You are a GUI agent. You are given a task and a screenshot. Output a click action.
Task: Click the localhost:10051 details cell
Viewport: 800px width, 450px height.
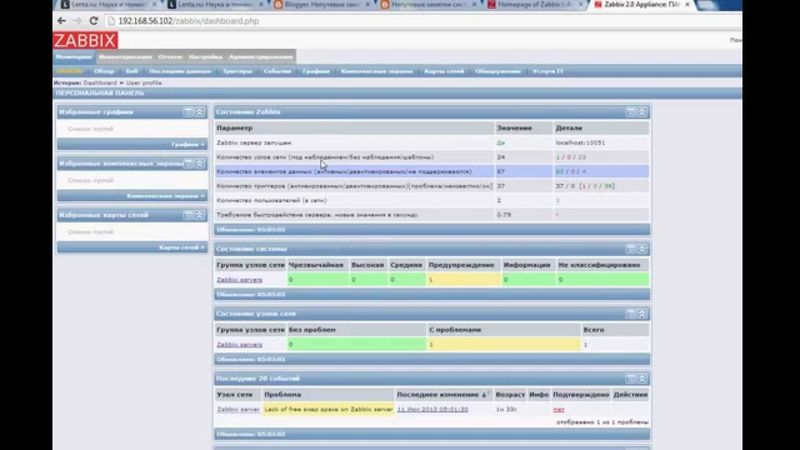pyautogui.click(x=580, y=143)
